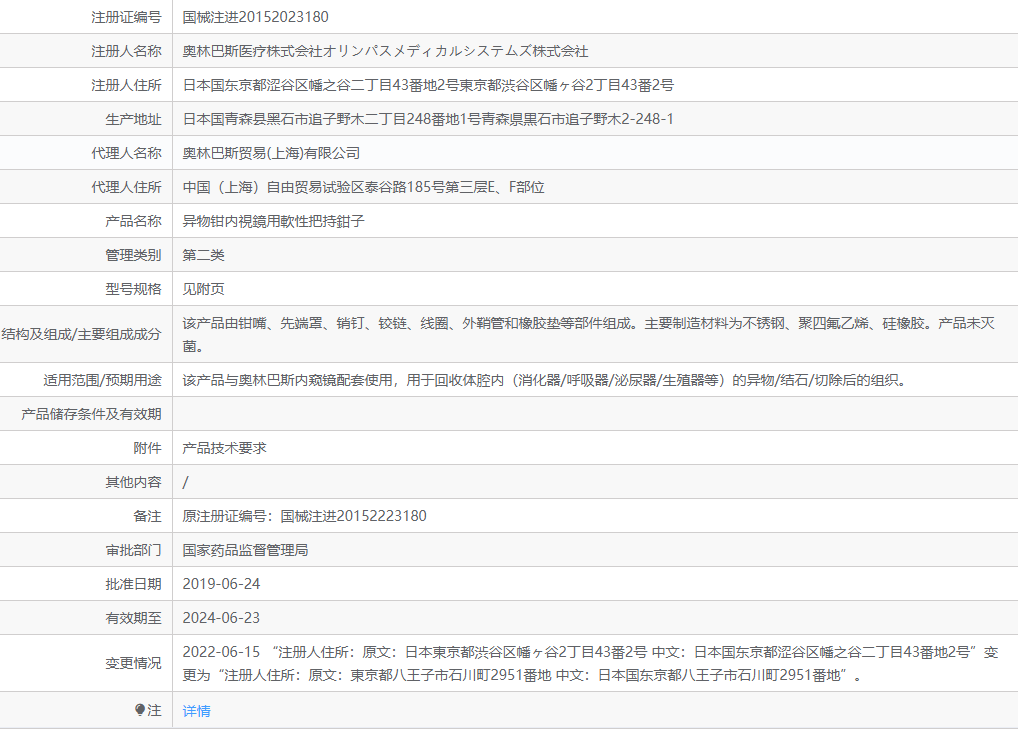Select agent name 奥林巴斯贸易(上海)有限公司
Screen dimensions: 1018x732
point(271,153)
